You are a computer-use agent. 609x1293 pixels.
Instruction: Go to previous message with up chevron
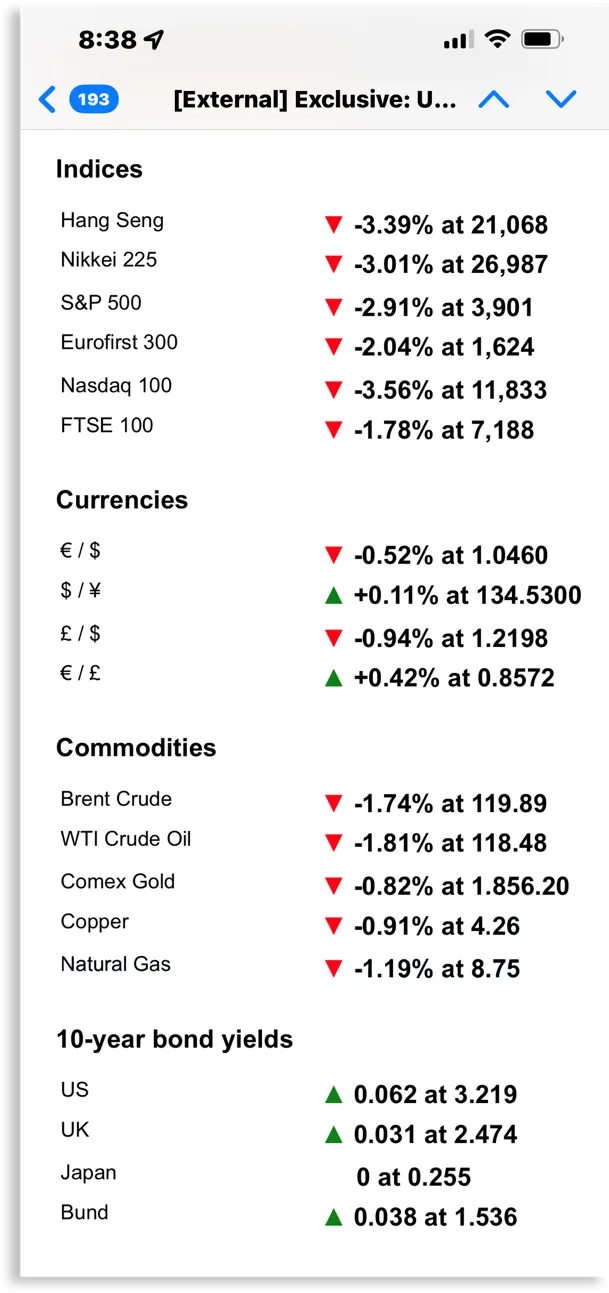494,99
